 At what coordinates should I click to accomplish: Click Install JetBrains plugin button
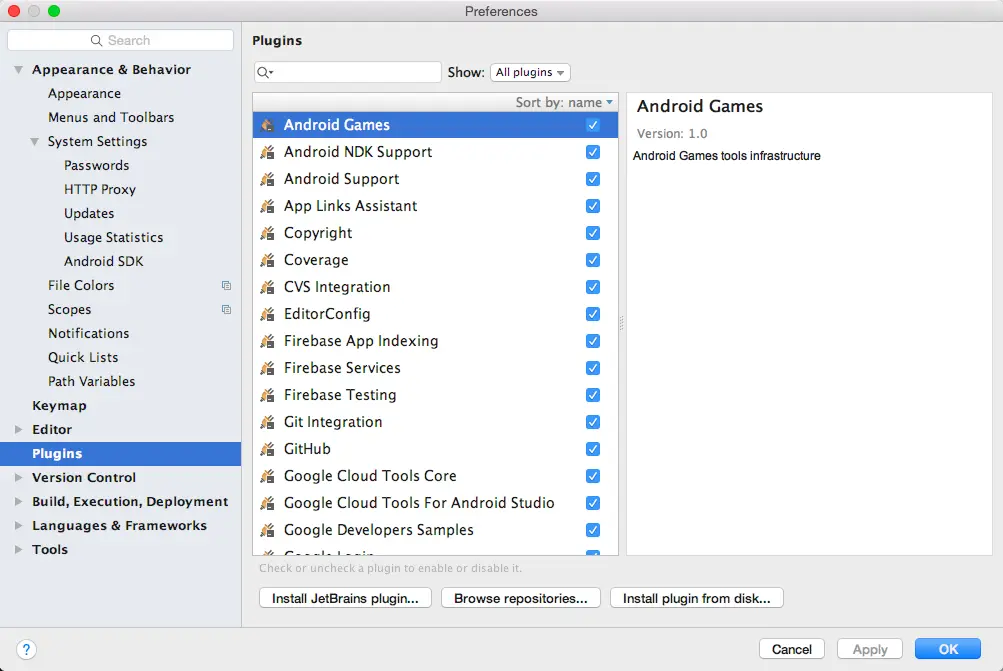(x=345, y=598)
